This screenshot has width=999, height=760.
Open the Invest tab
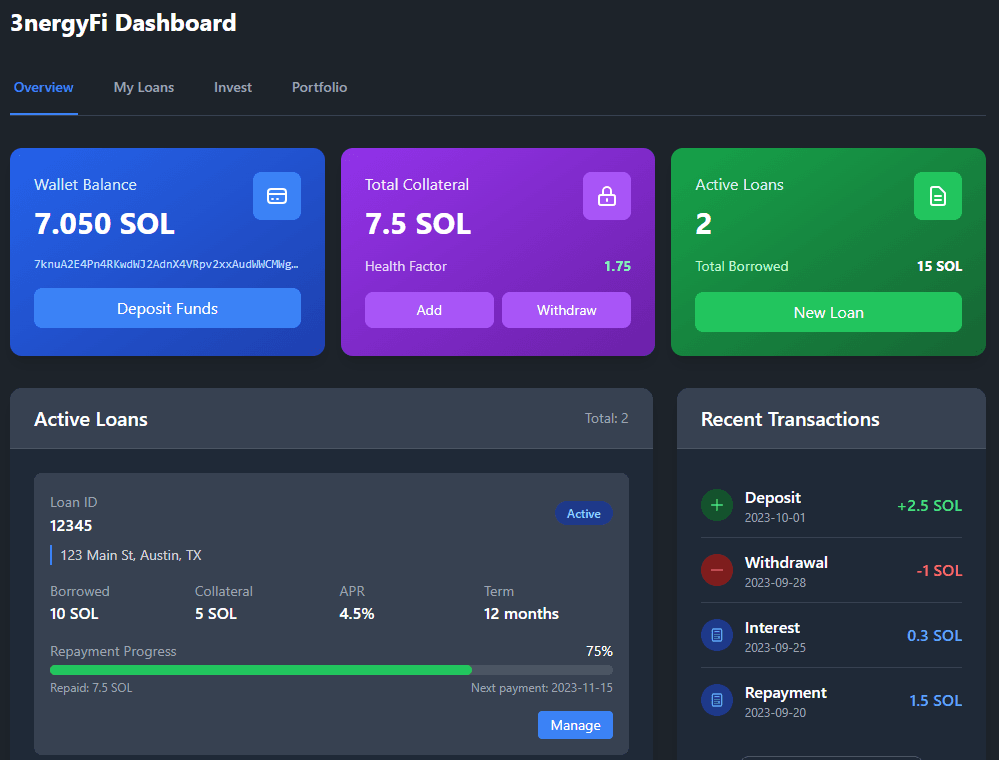(232, 87)
